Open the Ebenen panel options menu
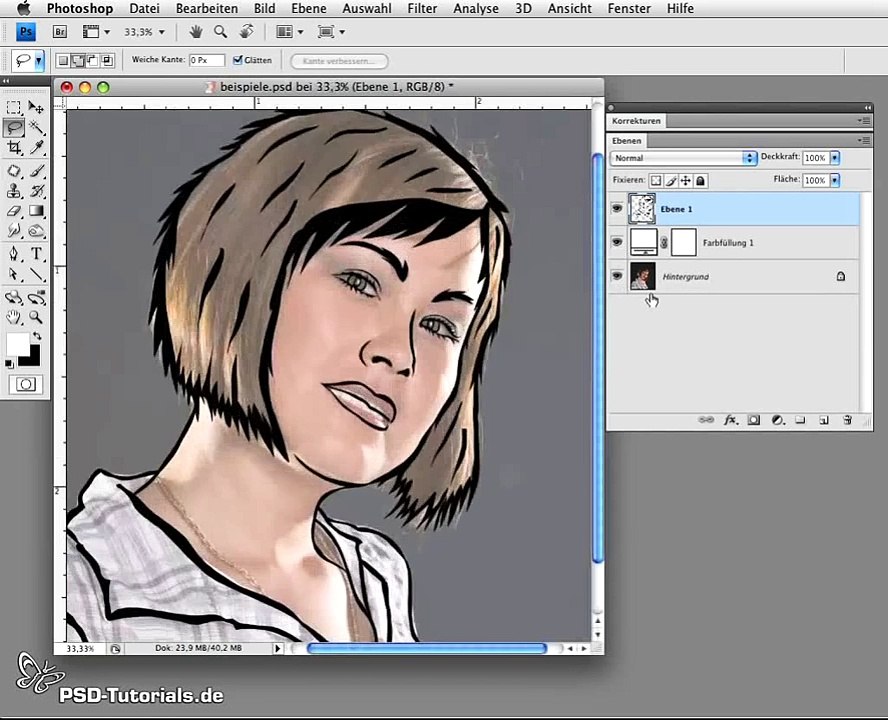Viewport: 888px width, 720px height. [864, 140]
